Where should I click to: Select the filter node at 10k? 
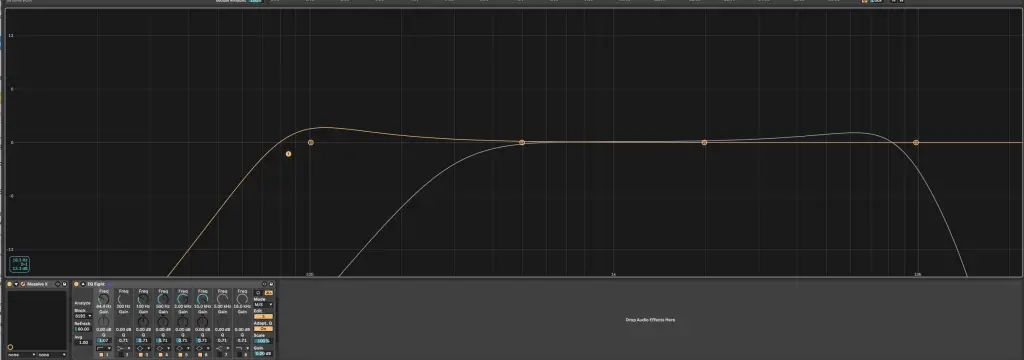point(916,142)
